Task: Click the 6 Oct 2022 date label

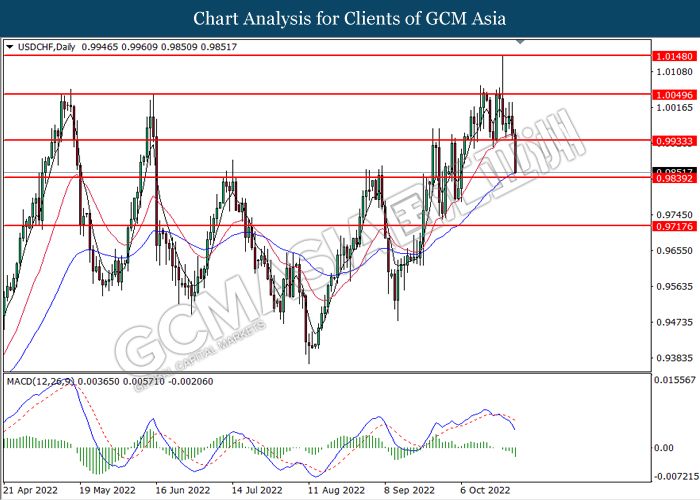Action: point(486,490)
